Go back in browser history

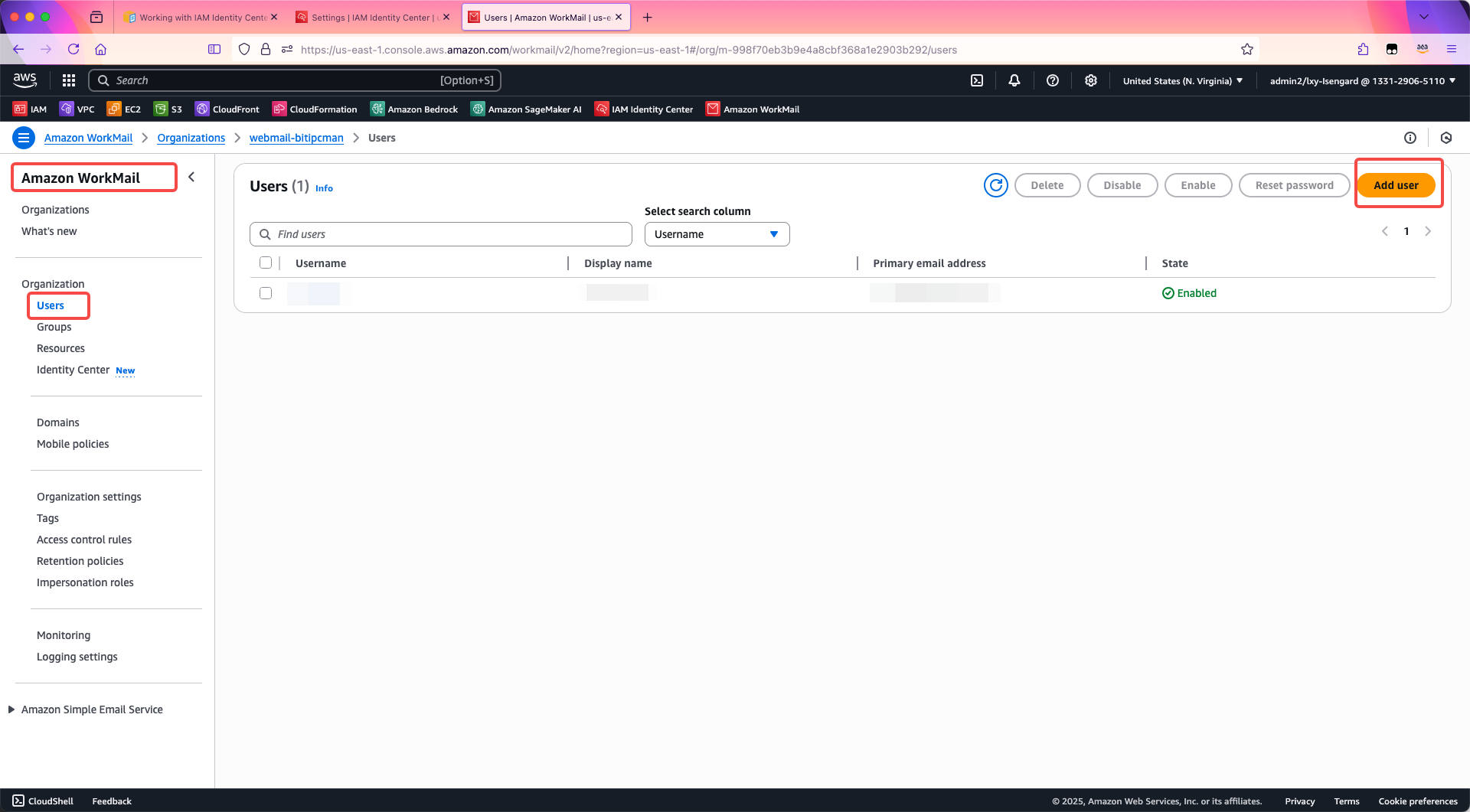[x=18, y=49]
